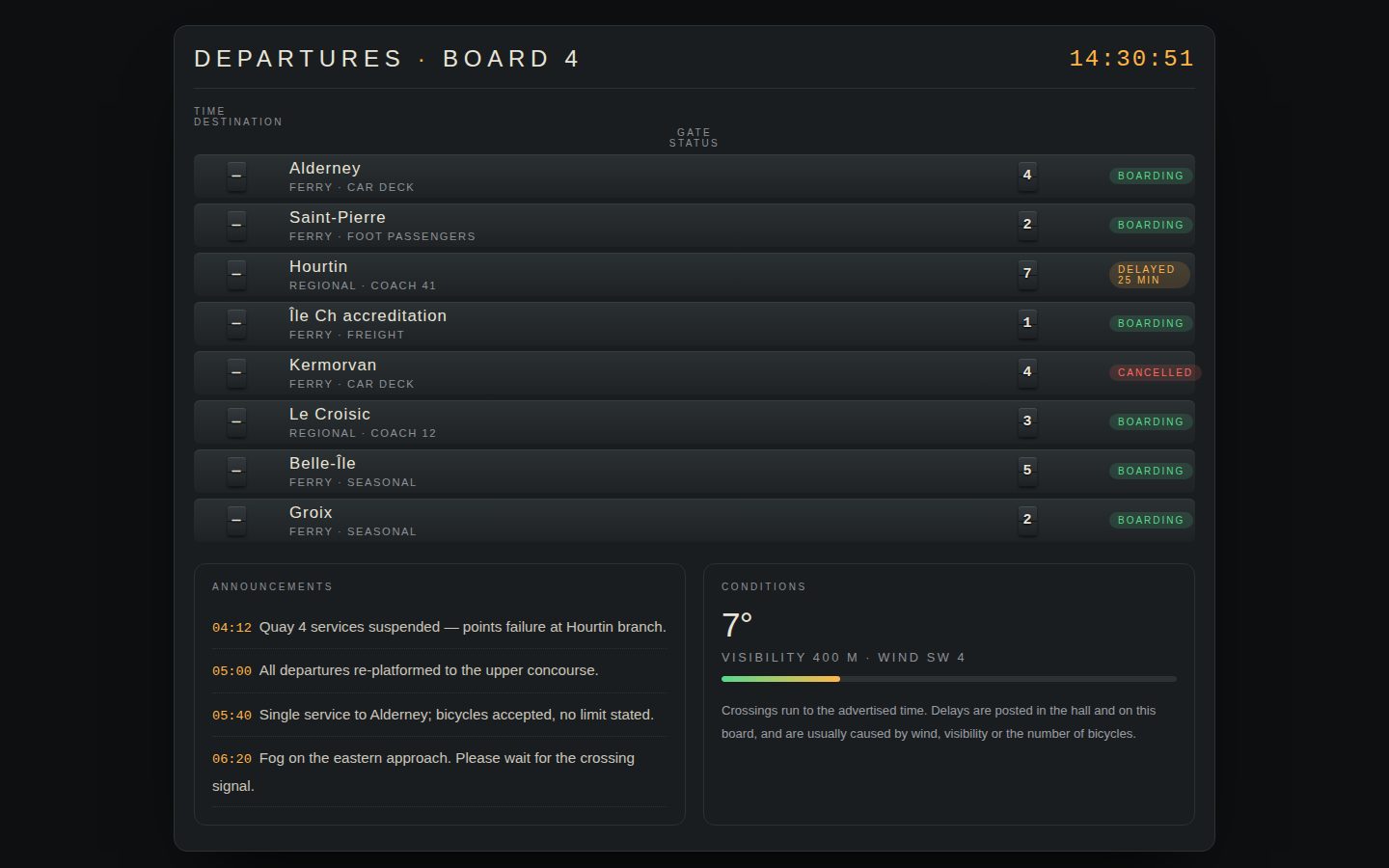
Task: Click the conditions gradient progress bar
Action: click(949, 679)
